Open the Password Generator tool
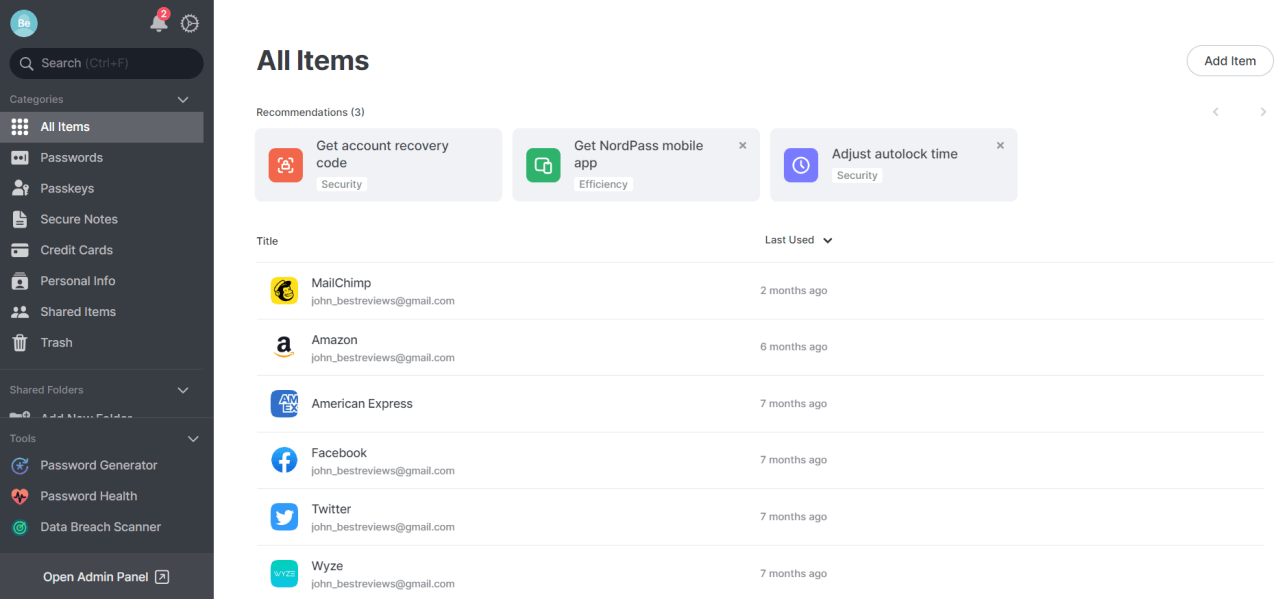The height and width of the screenshot is (599, 1280). [x=98, y=465]
